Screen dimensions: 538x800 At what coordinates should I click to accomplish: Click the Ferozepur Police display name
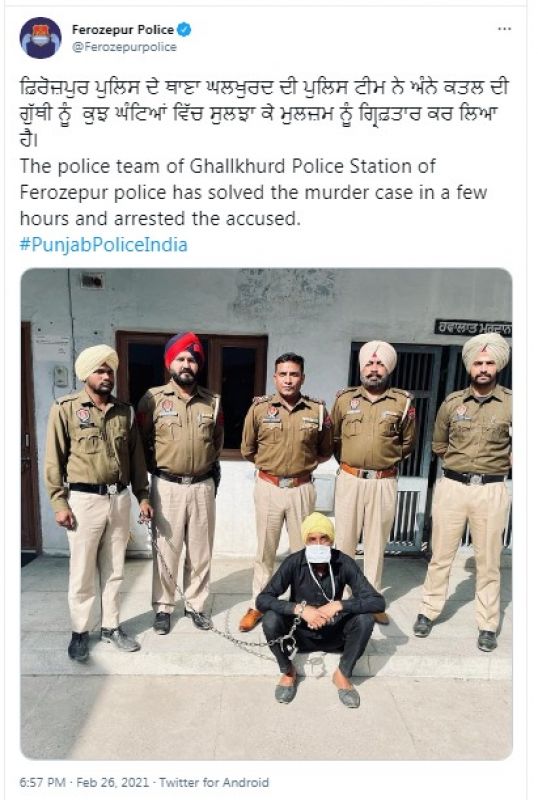click(123, 30)
